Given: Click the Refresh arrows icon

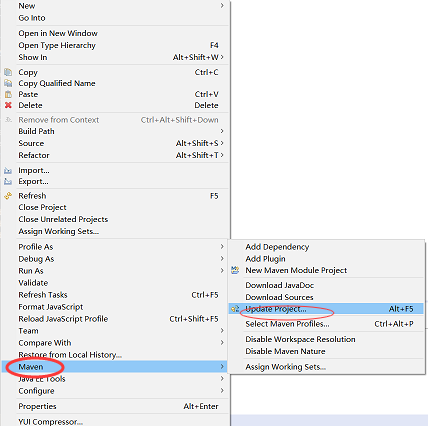Looking at the screenshot, I should click(8, 196).
